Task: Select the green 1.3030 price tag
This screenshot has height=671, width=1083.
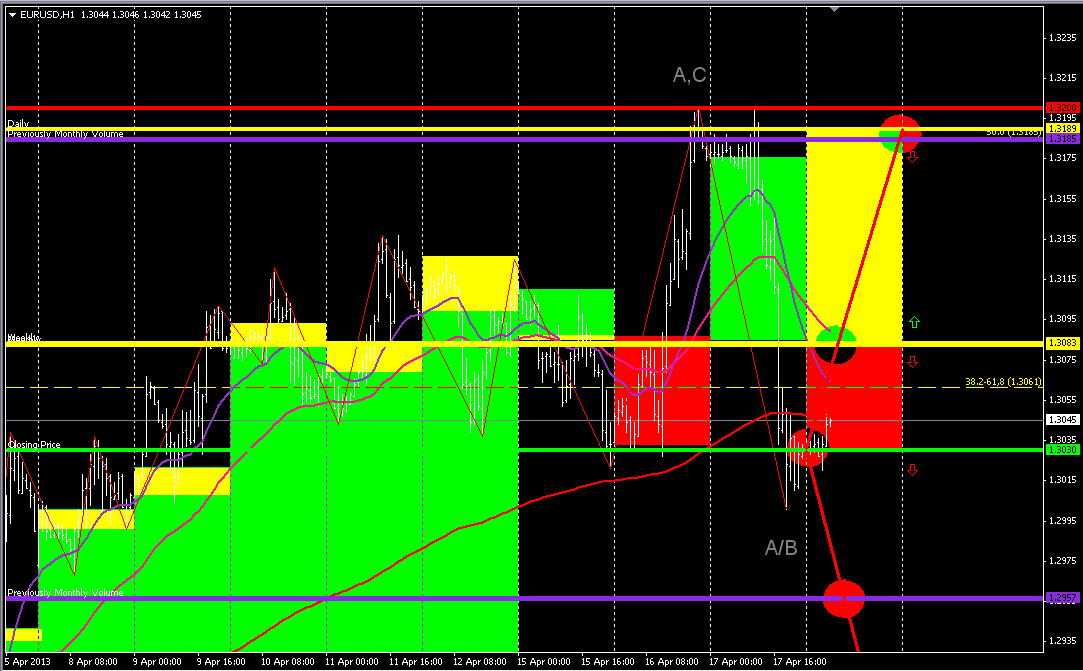Action: point(1061,449)
